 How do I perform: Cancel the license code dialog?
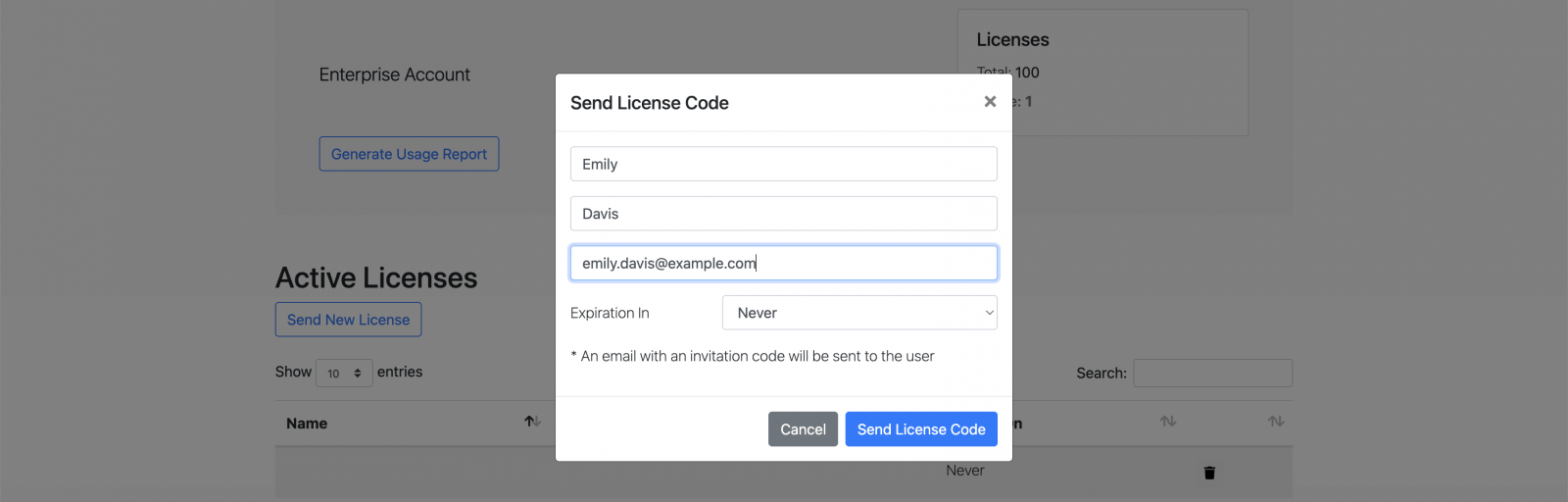coord(803,429)
